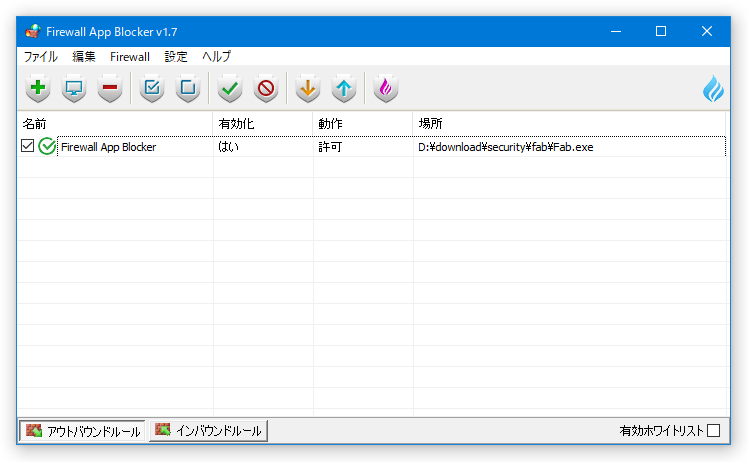Click the monitor Add Process toolbar icon
The image size is (748, 462).
[74, 88]
